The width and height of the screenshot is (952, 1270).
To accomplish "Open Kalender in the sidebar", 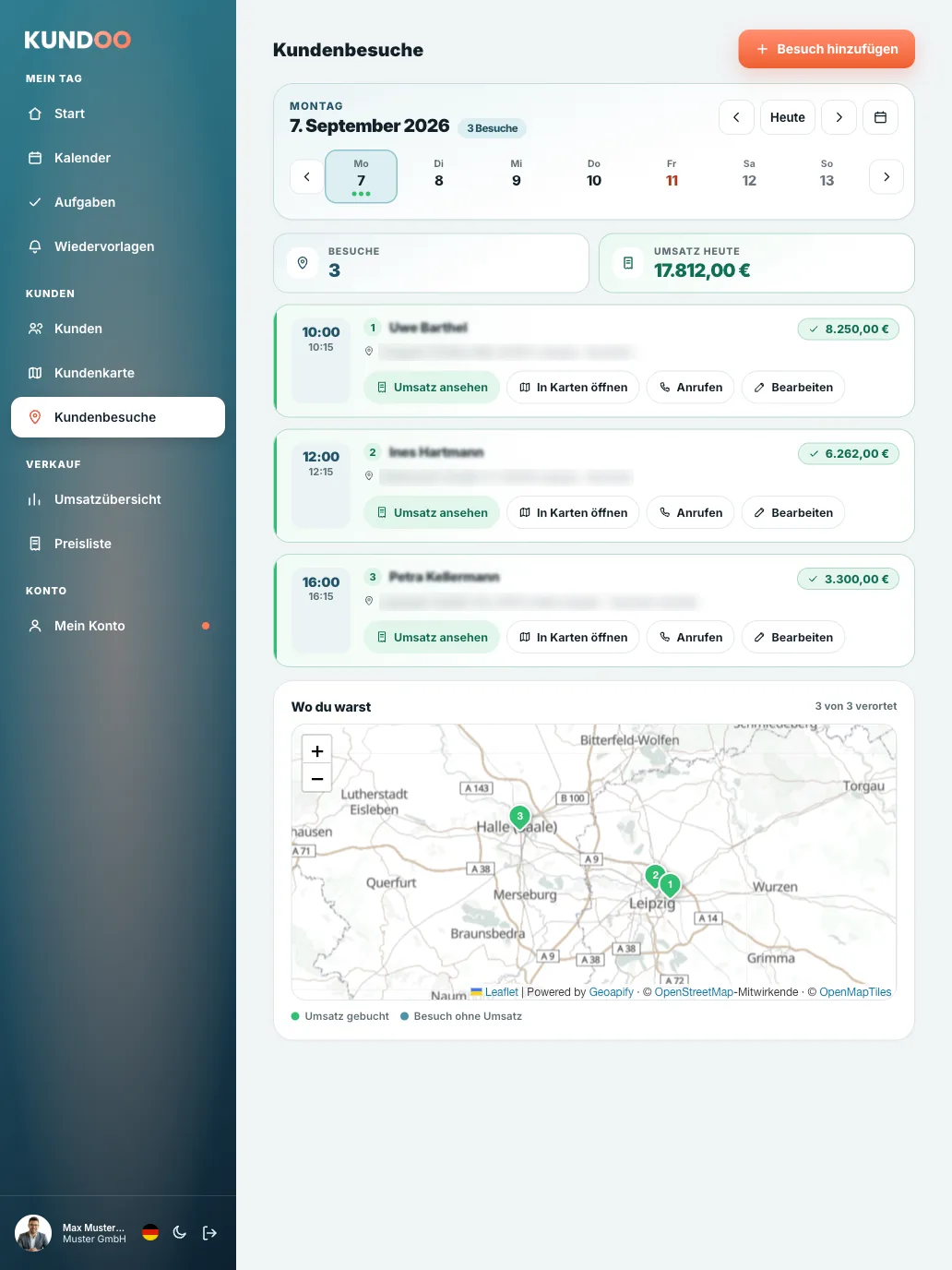I will (x=118, y=158).
